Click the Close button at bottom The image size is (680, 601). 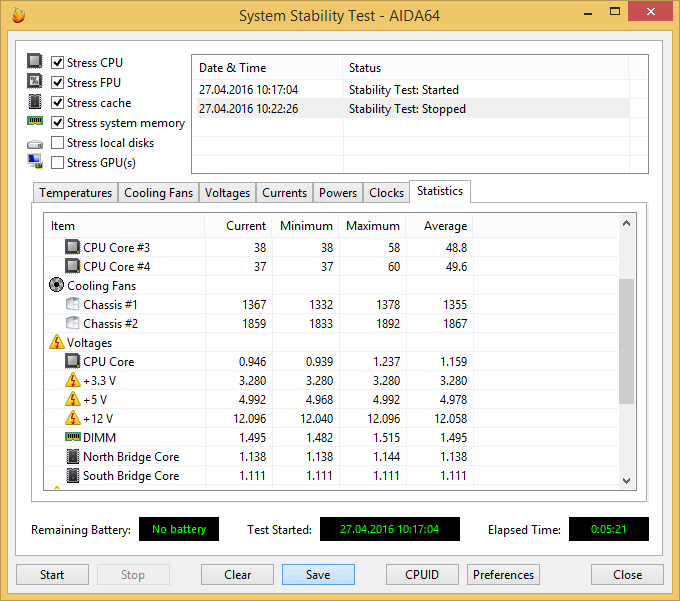coord(627,575)
